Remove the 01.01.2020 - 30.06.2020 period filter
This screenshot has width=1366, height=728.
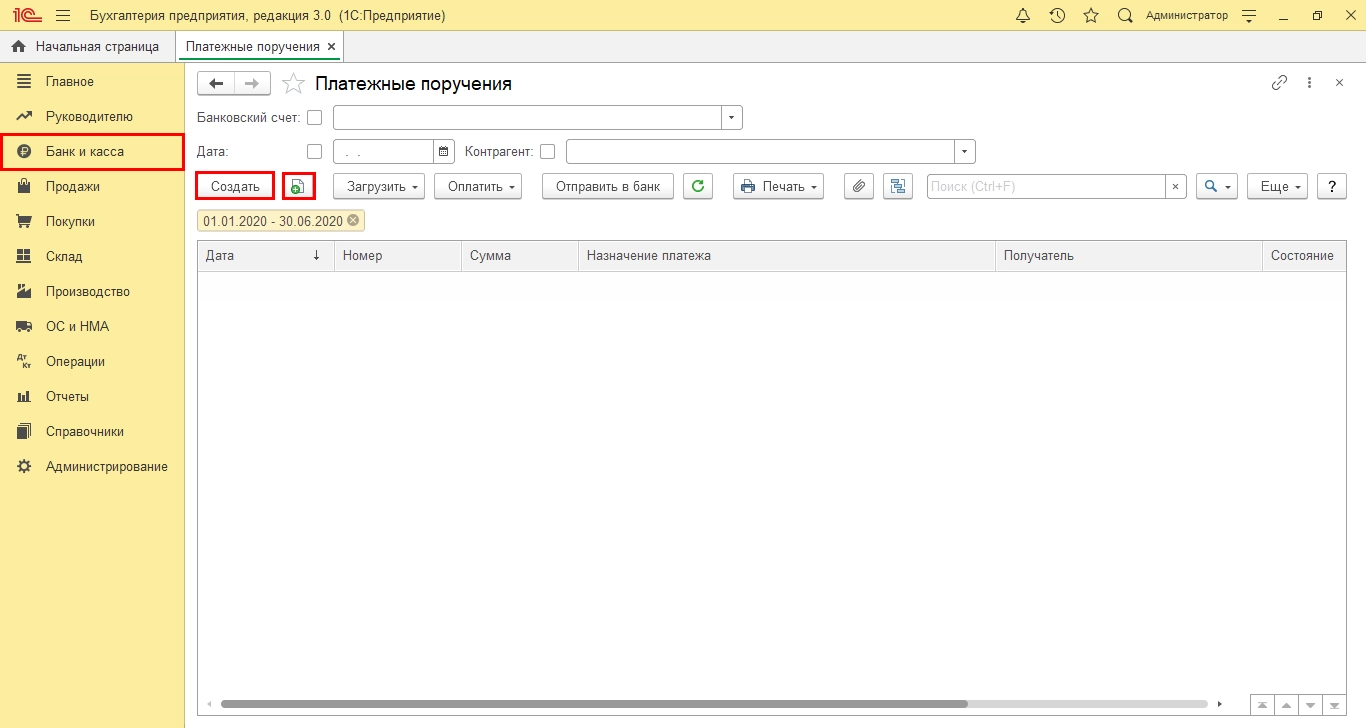coord(353,221)
